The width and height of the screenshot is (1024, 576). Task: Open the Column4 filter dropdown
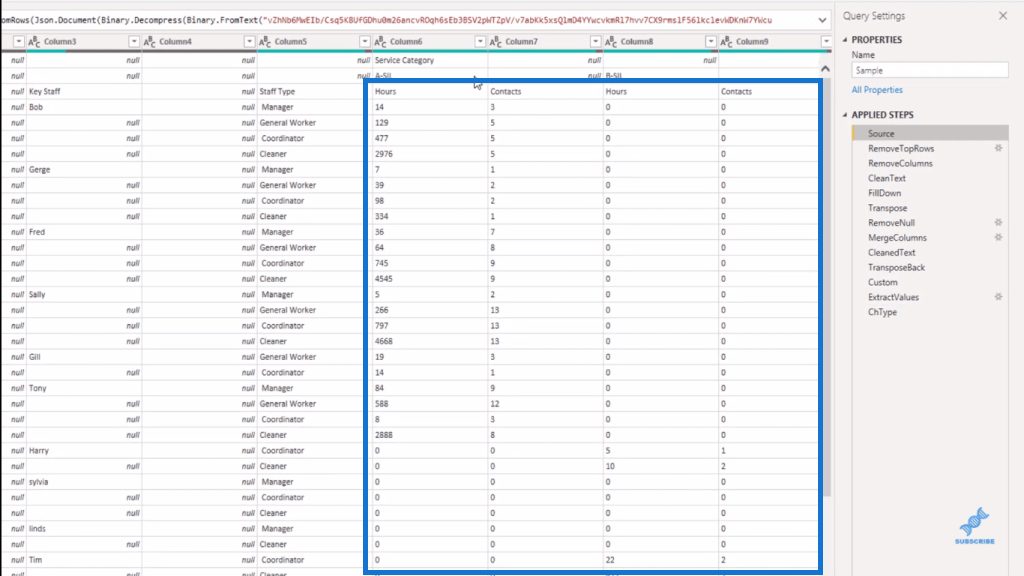pos(249,42)
